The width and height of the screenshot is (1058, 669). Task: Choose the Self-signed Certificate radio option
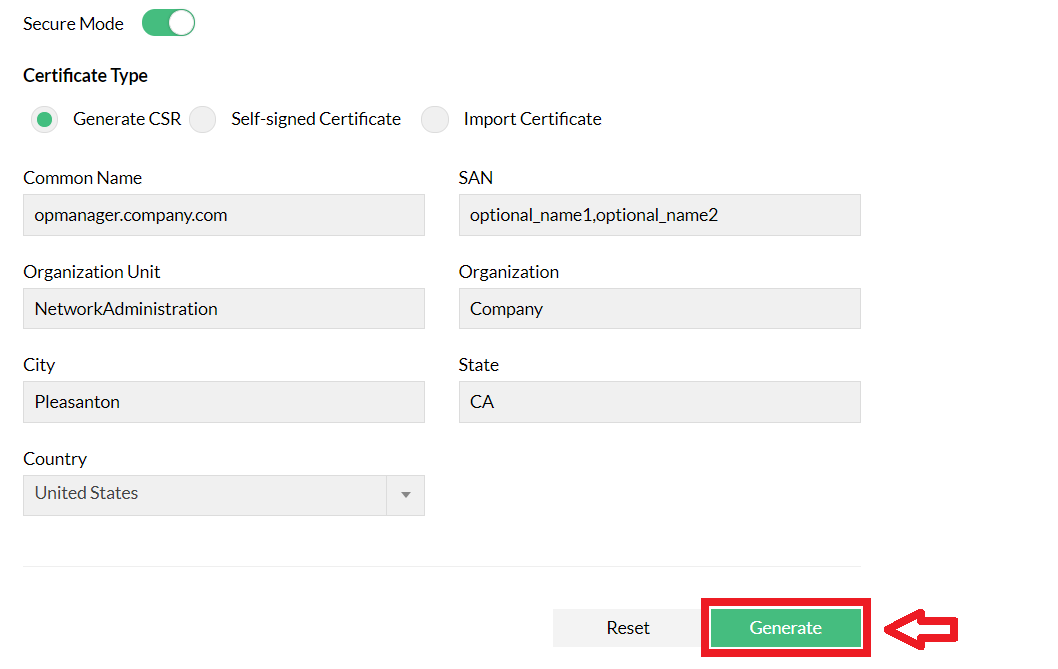point(203,120)
